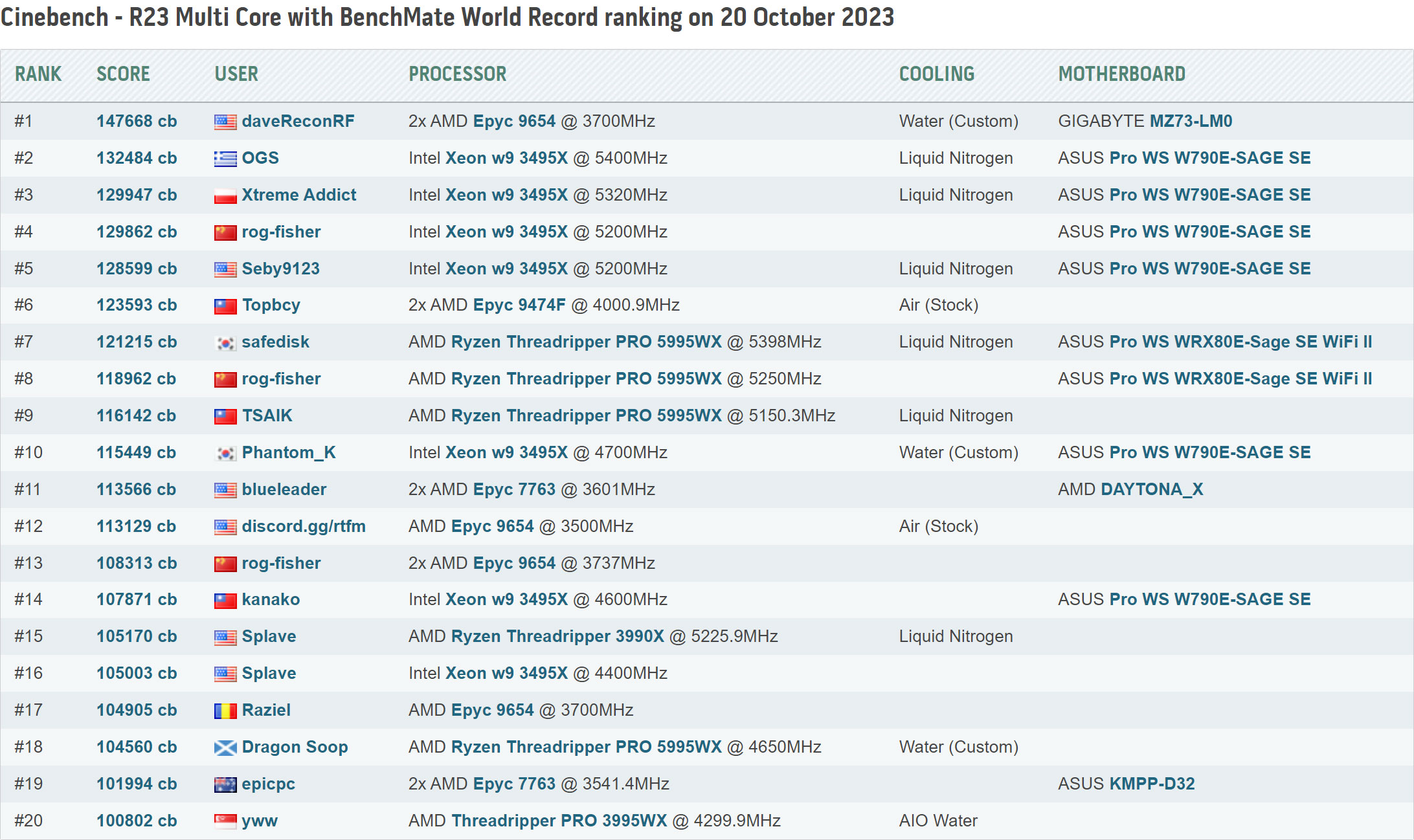Click the China flag in rank #8 row
Viewport: 1414px width, 840px height.
[225, 379]
